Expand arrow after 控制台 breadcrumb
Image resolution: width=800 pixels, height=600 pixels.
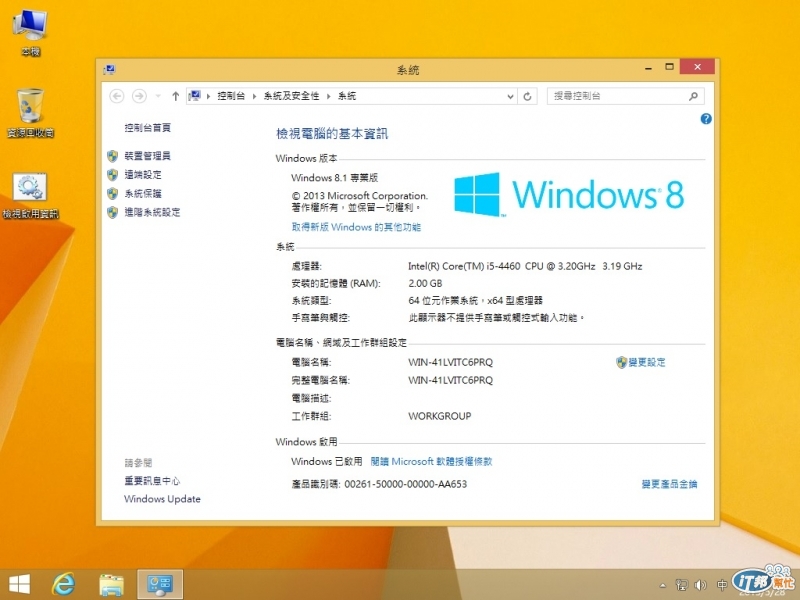click(x=254, y=96)
